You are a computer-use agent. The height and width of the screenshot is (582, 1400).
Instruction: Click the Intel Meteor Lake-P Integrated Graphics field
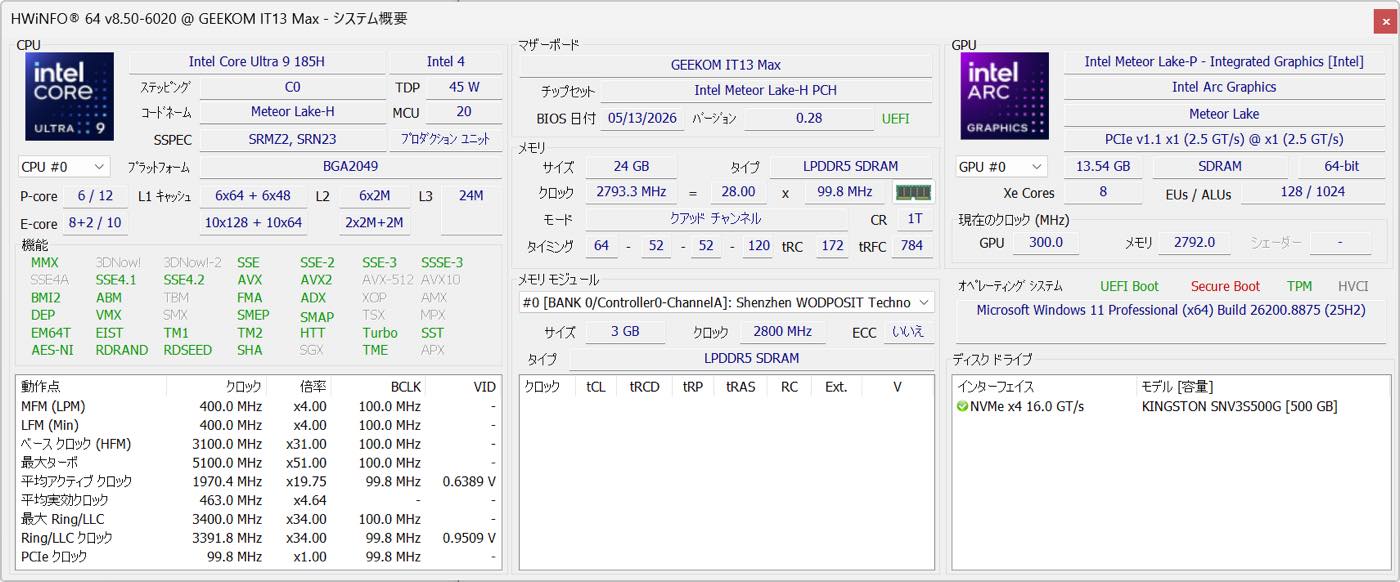click(x=1224, y=62)
